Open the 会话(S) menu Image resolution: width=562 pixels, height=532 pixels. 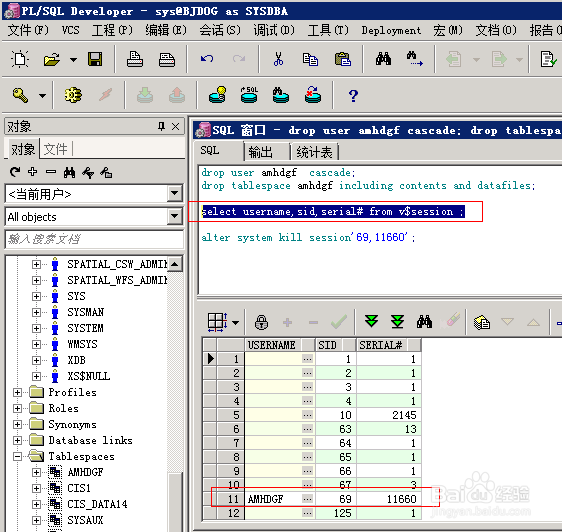pos(220,30)
